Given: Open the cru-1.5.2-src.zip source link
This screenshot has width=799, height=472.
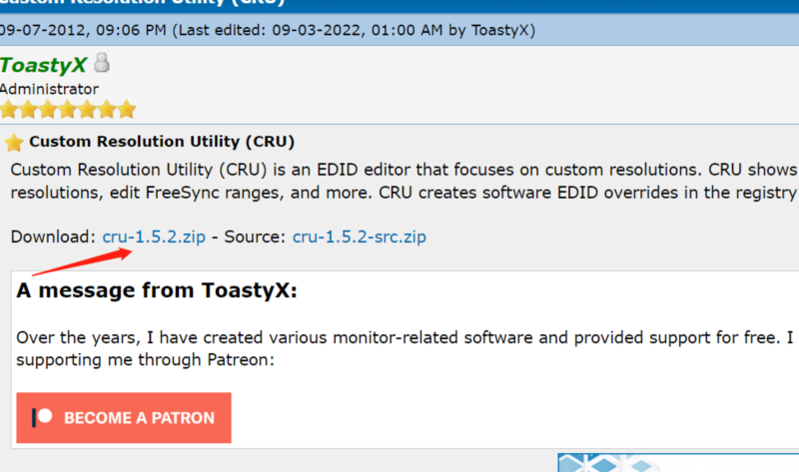Looking at the screenshot, I should (359, 237).
